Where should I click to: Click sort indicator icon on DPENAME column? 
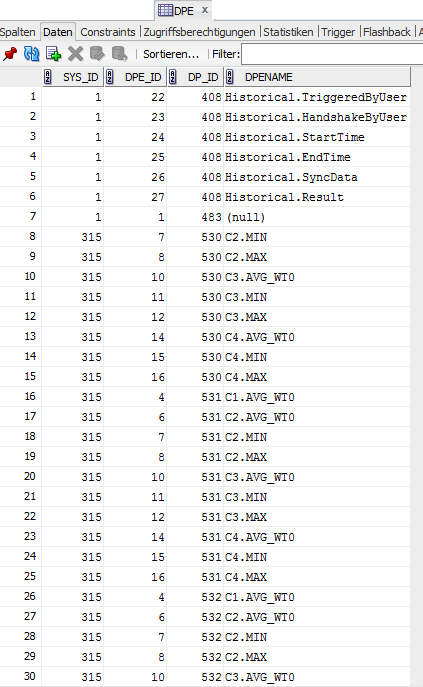pyautogui.click(x=229, y=77)
